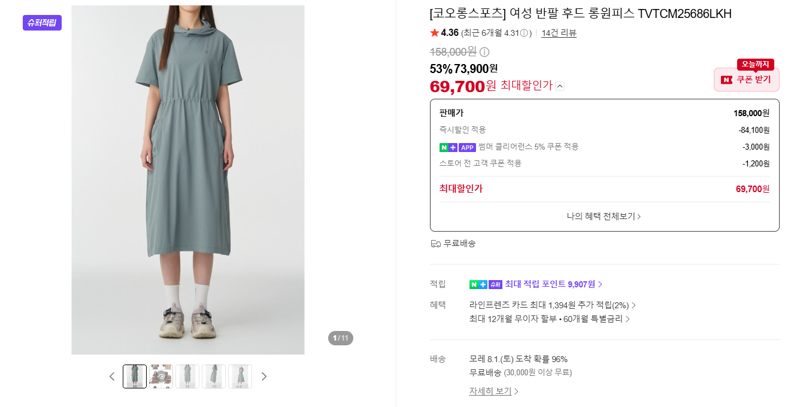
Task: Click the delivery truck icon by 무료배송
Action: click(x=435, y=244)
